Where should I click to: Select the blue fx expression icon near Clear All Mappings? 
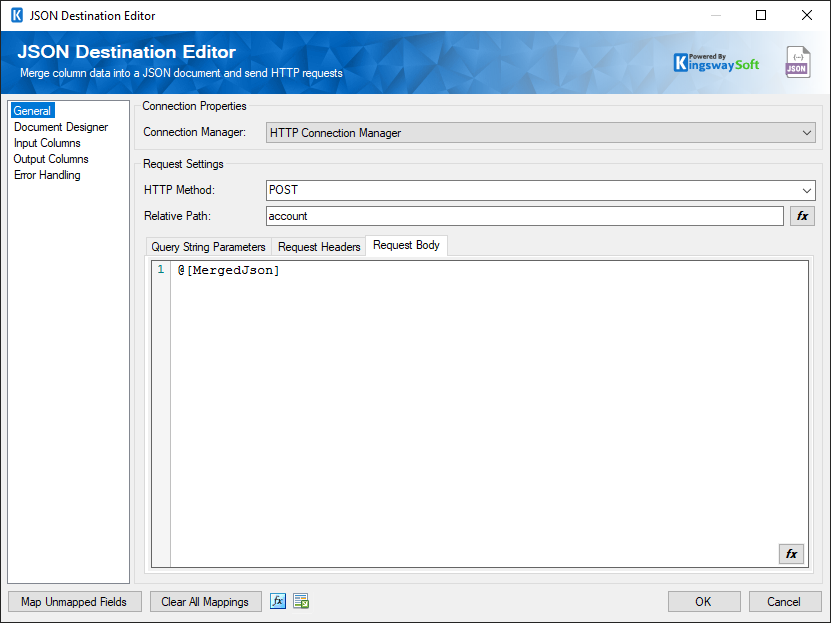point(278,601)
